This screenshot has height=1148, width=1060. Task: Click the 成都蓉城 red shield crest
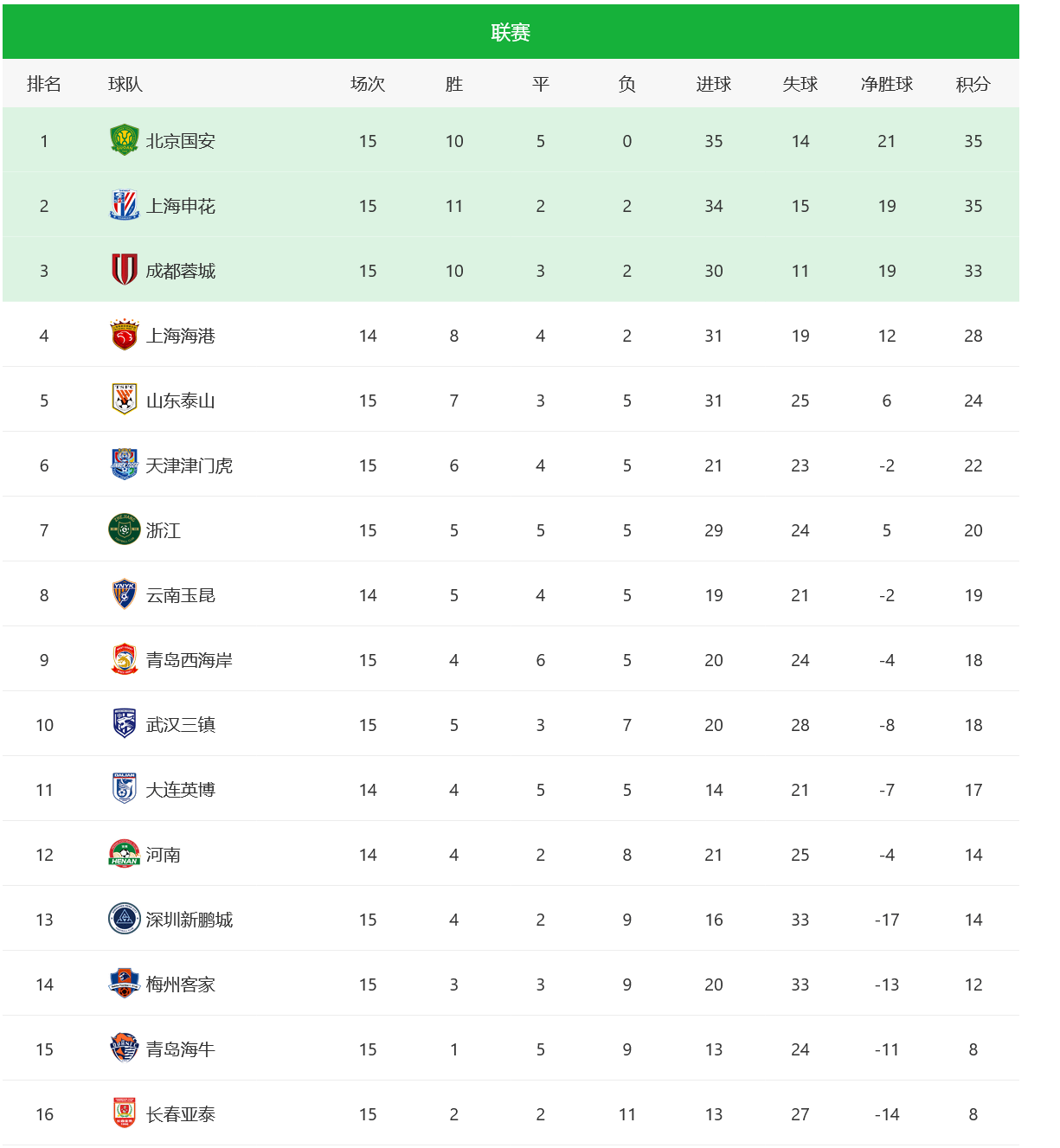(125, 270)
